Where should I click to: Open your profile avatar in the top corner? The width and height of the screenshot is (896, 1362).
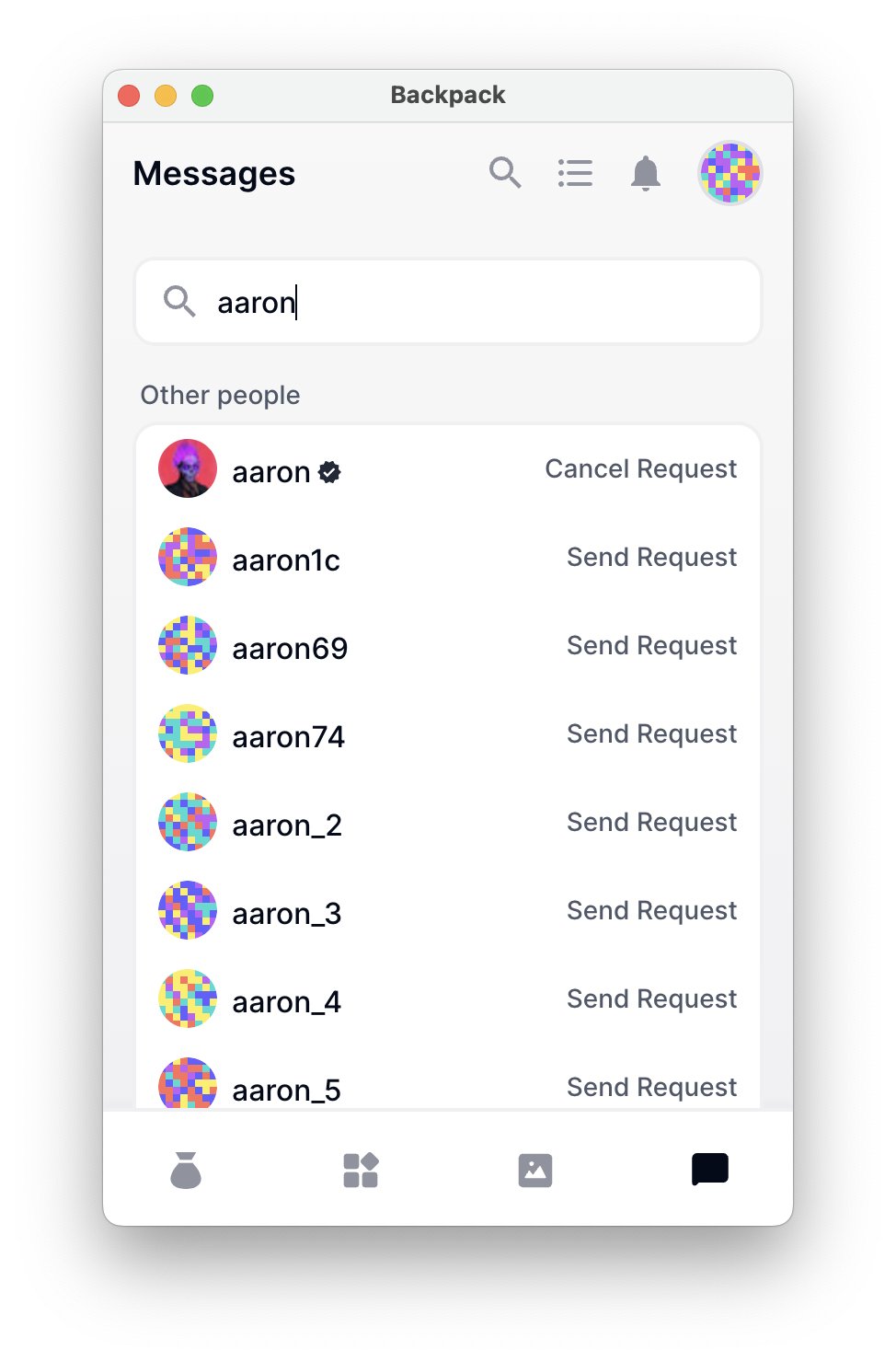coord(729,172)
